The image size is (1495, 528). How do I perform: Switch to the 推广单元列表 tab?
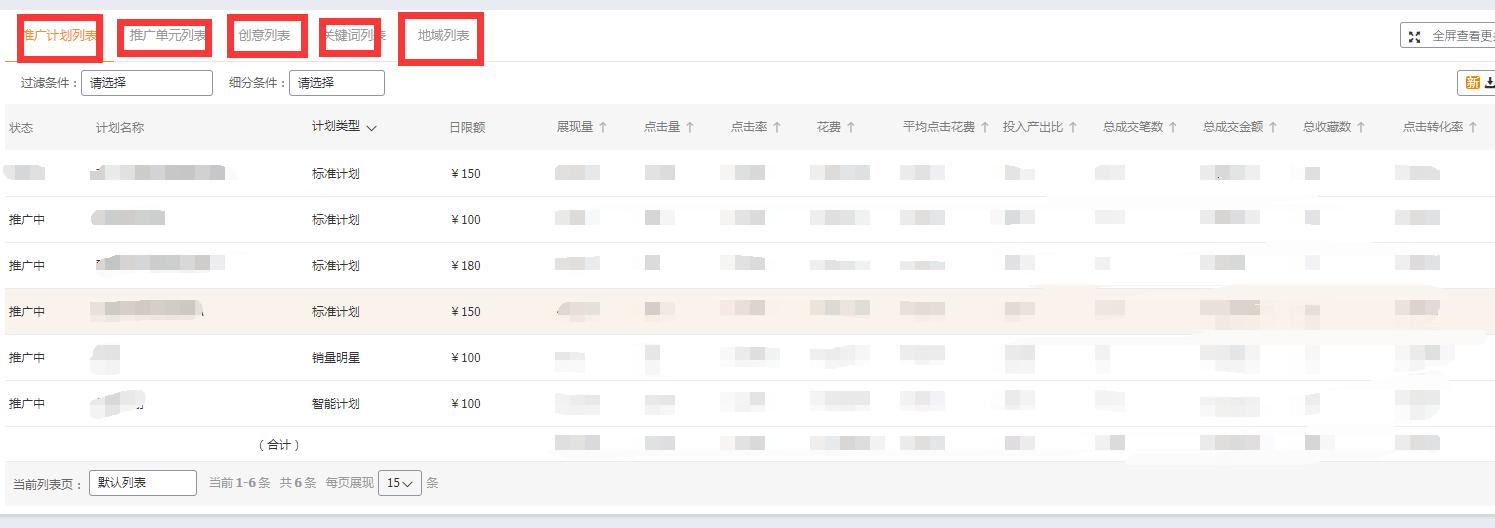(x=167, y=36)
